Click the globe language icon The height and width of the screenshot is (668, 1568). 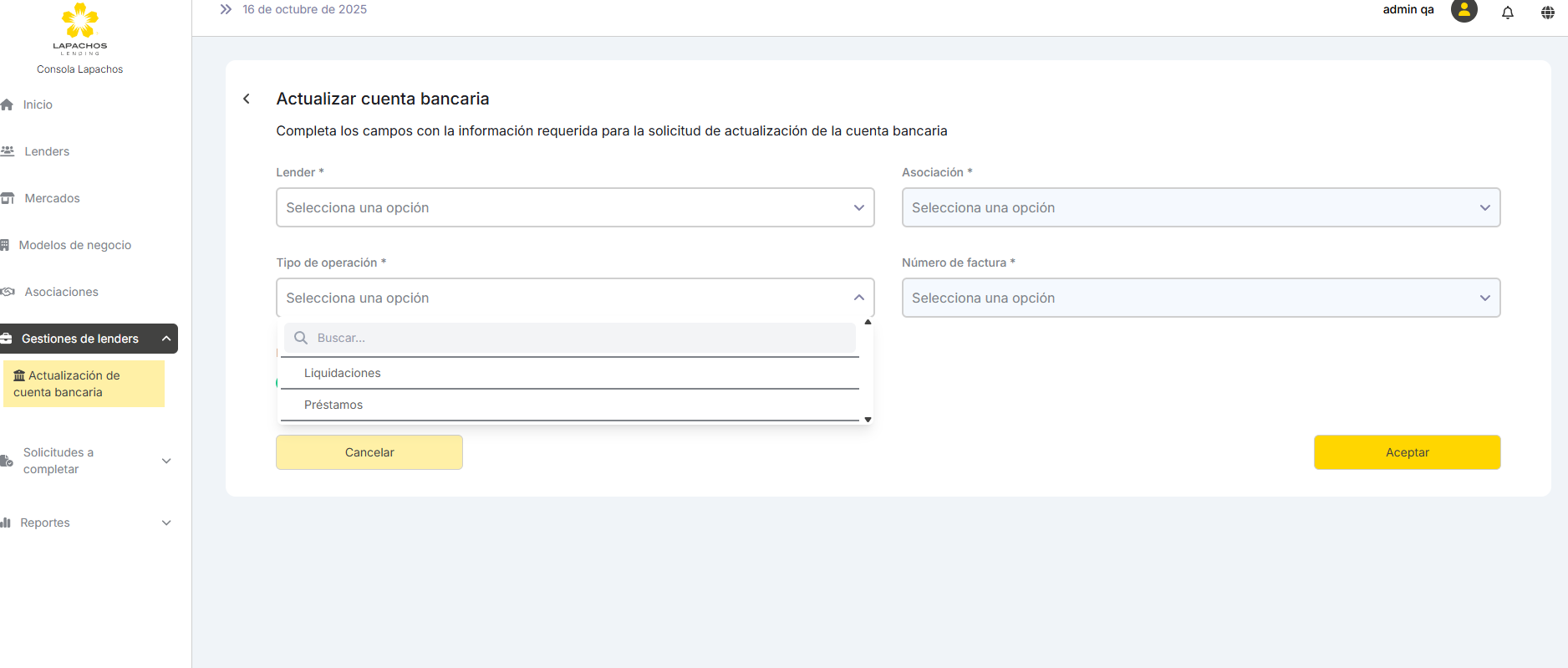click(x=1547, y=13)
